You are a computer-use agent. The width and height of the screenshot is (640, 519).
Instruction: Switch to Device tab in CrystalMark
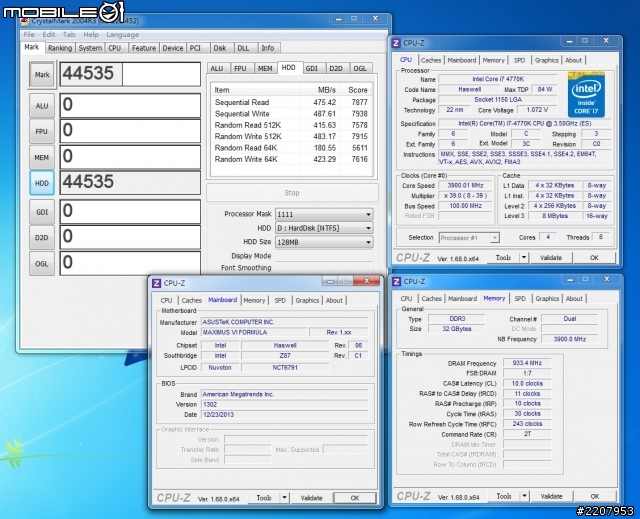click(173, 48)
